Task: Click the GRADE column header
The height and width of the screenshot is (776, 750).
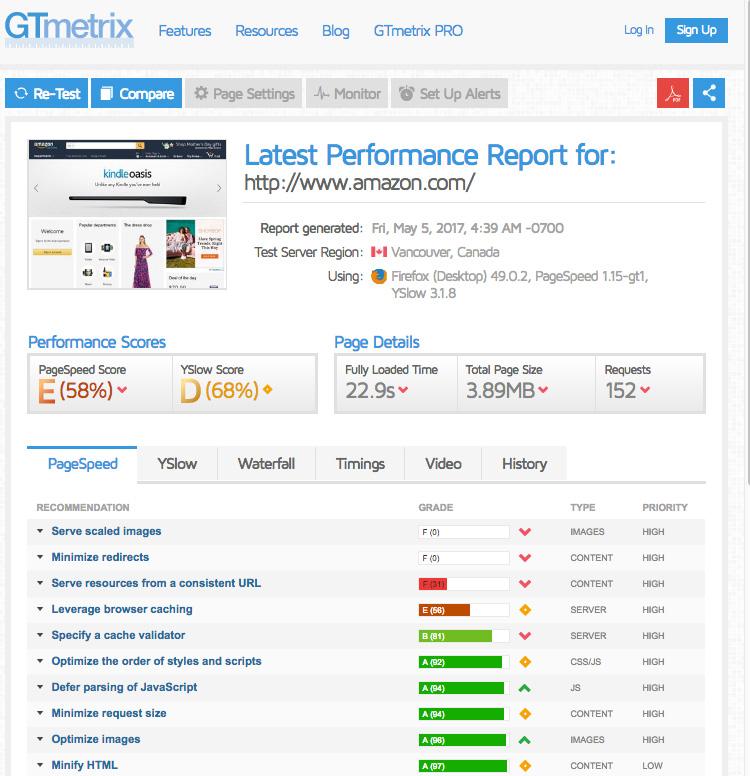Action: [x=436, y=507]
